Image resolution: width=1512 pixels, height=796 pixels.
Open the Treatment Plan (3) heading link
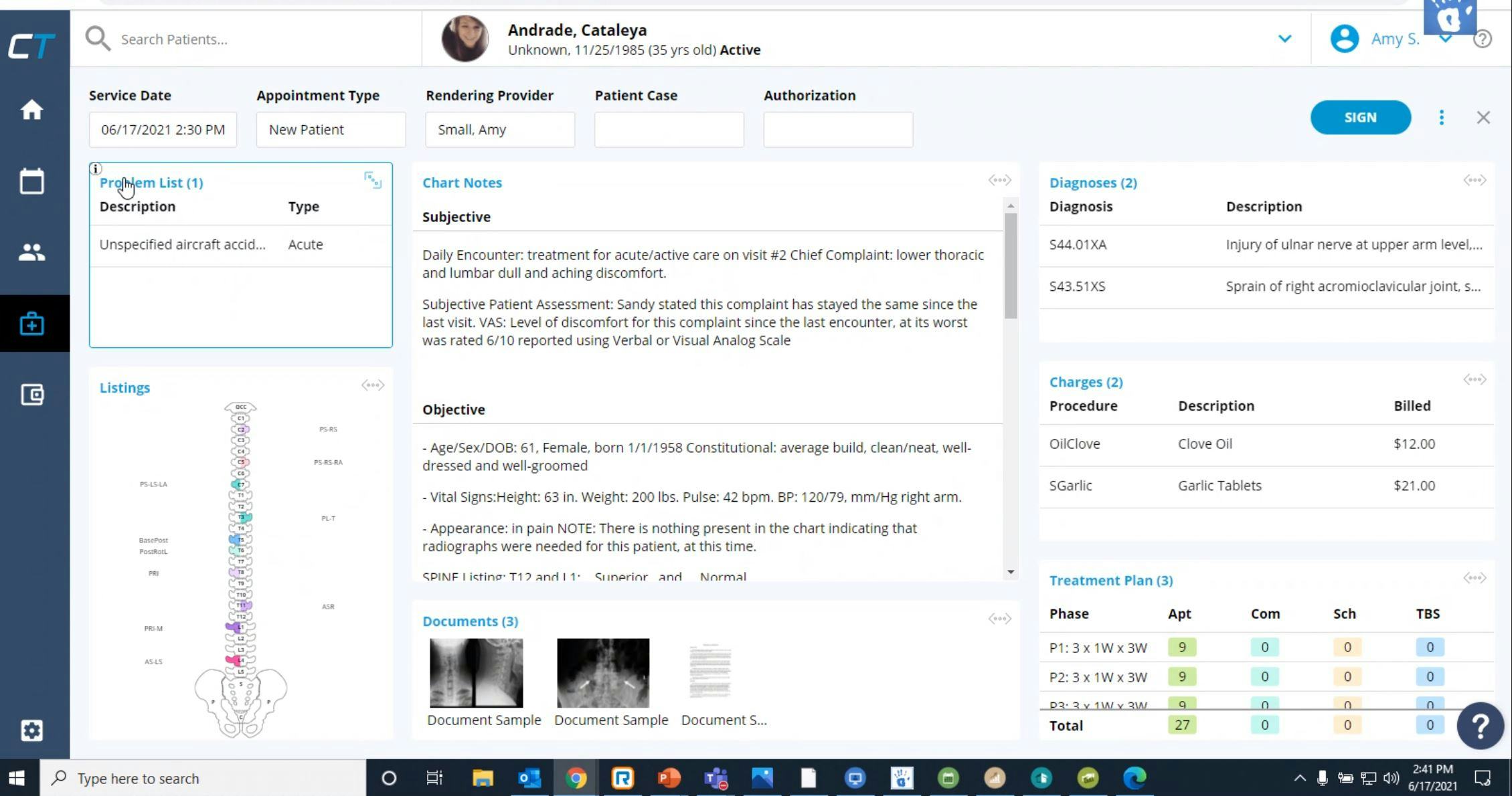coord(1110,581)
